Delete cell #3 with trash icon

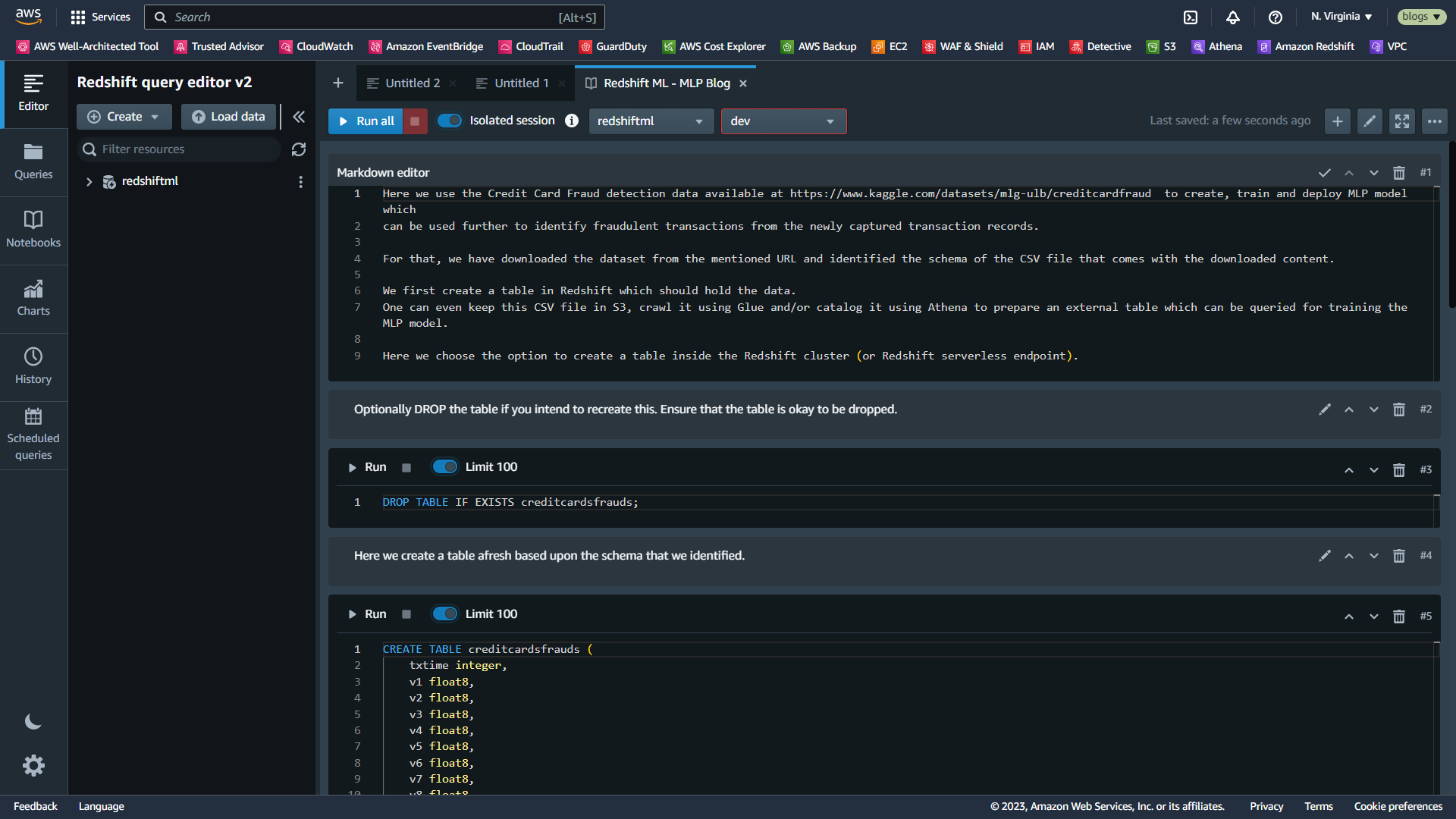coord(1399,470)
